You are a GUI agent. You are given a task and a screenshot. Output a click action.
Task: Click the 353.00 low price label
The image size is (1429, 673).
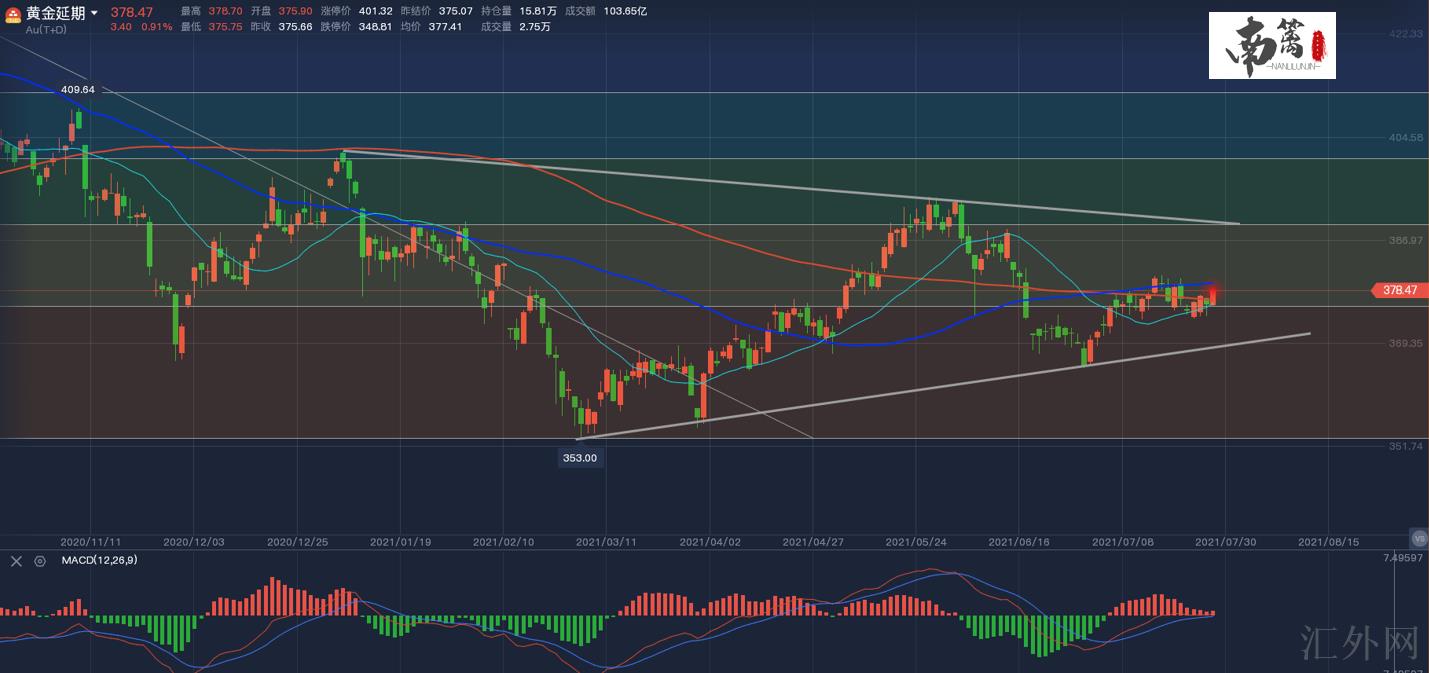tap(579, 457)
